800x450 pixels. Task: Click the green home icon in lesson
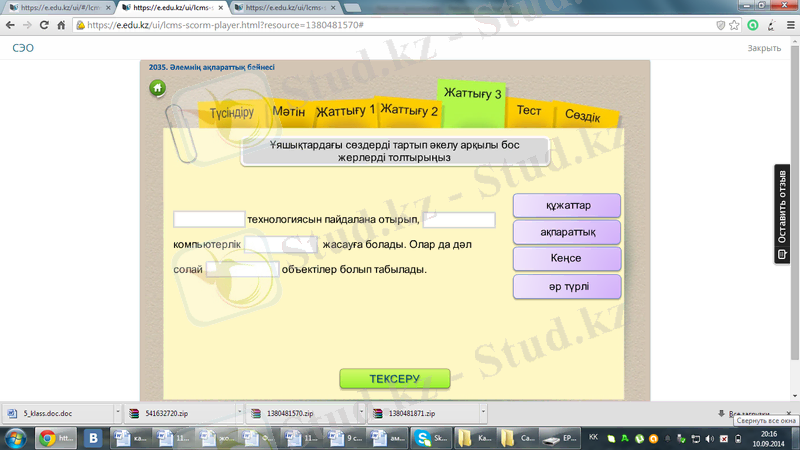(x=157, y=88)
